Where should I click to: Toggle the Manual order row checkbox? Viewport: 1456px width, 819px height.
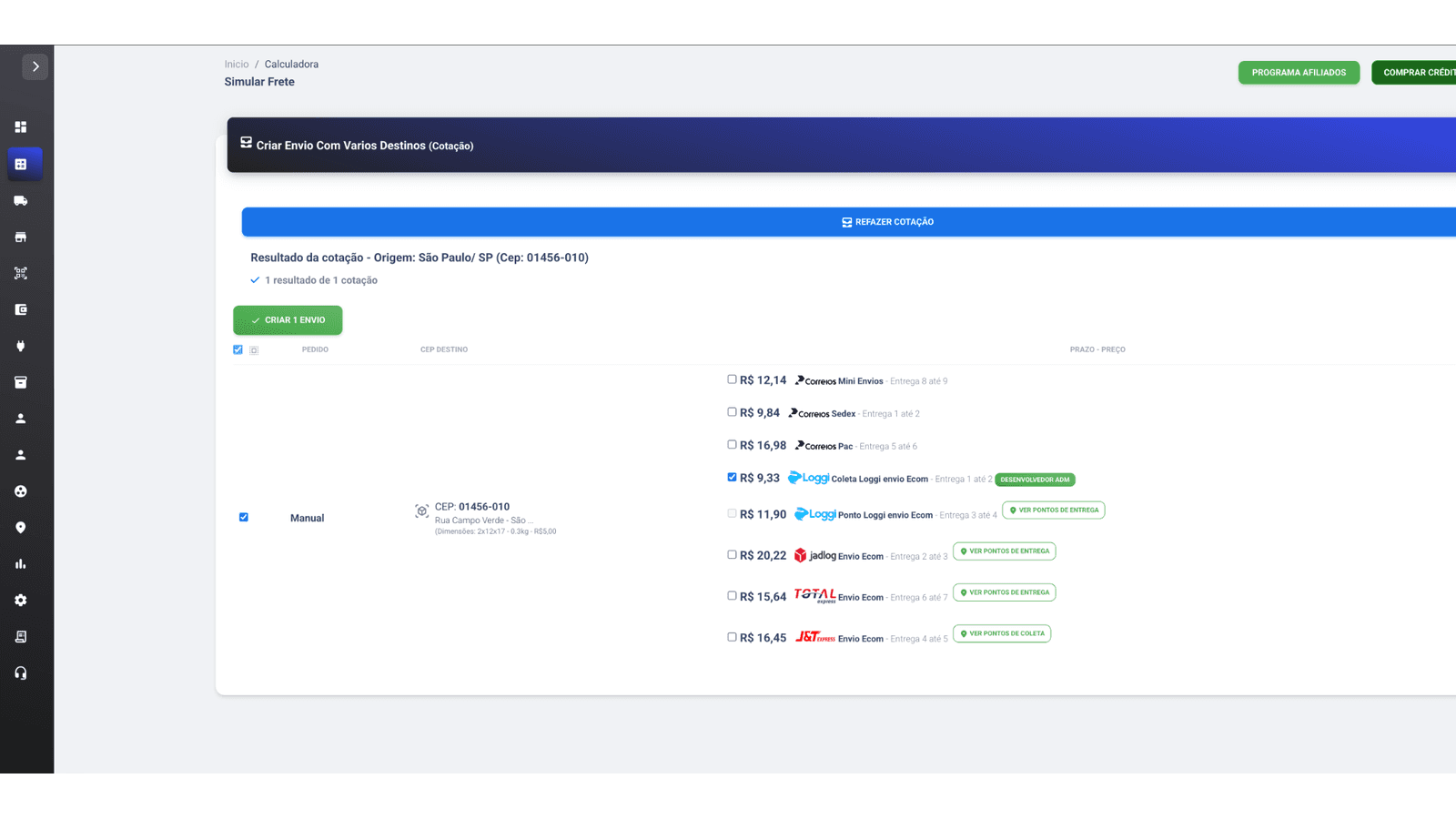click(x=244, y=517)
